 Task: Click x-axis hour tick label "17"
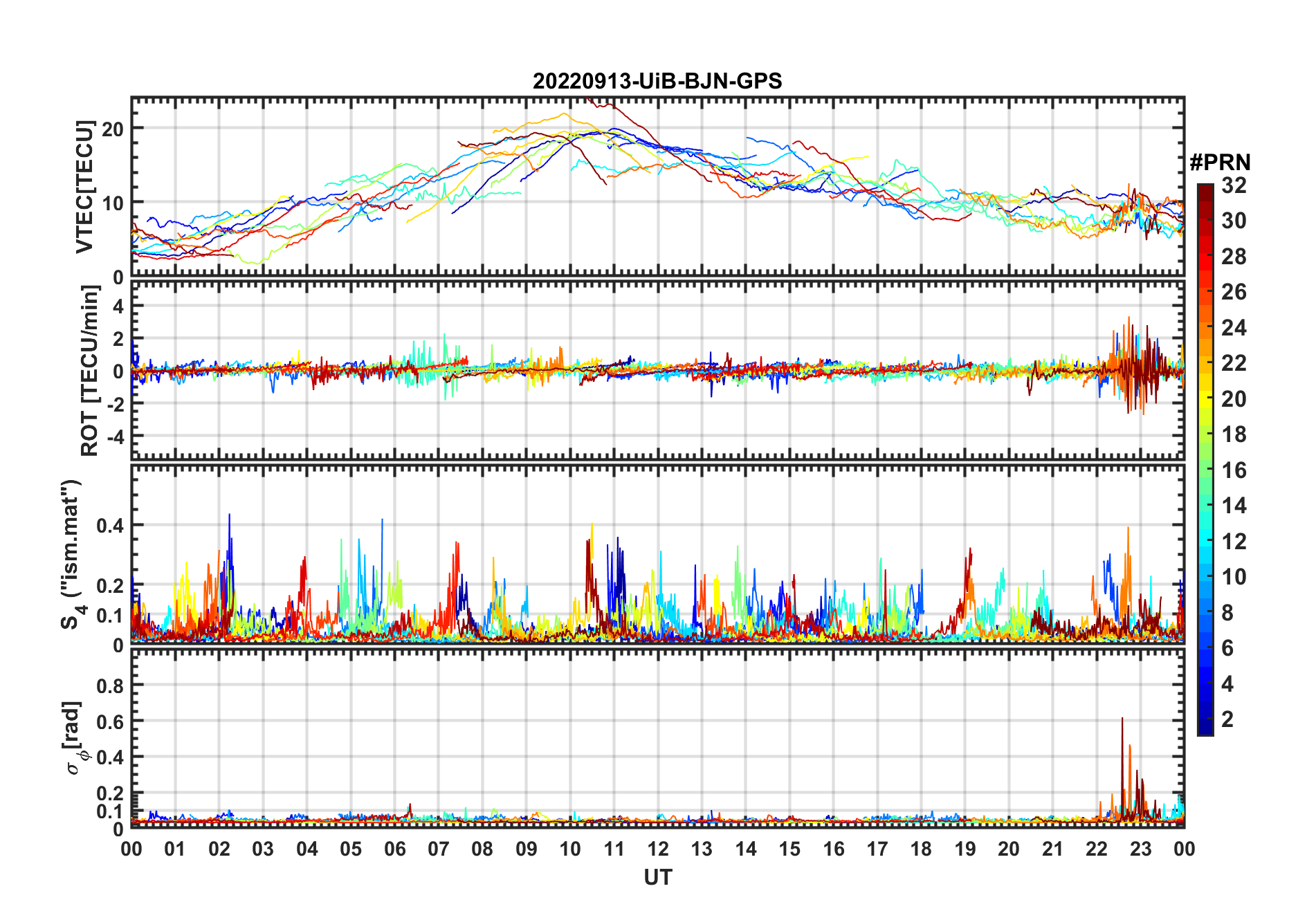(x=877, y=849)
